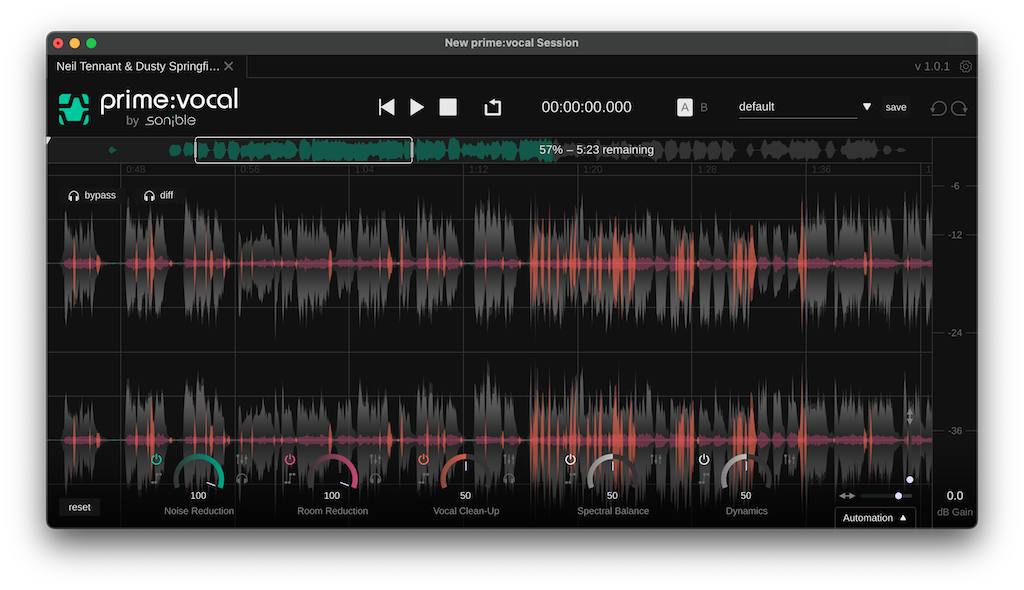This screenshot has height=590, width=1024.
Task: Expand preset list with the triangle arrow
Action: tap(867, 107)
